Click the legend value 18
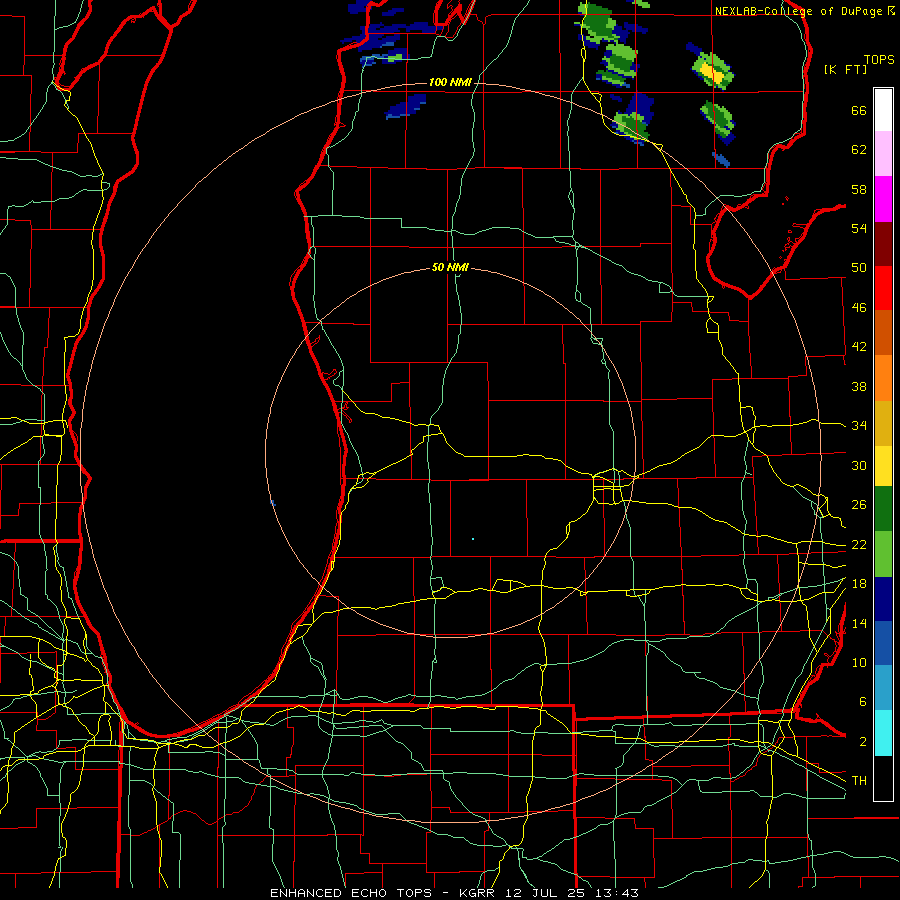This screenshot has height=900, width=900. (x=859, y=584)
